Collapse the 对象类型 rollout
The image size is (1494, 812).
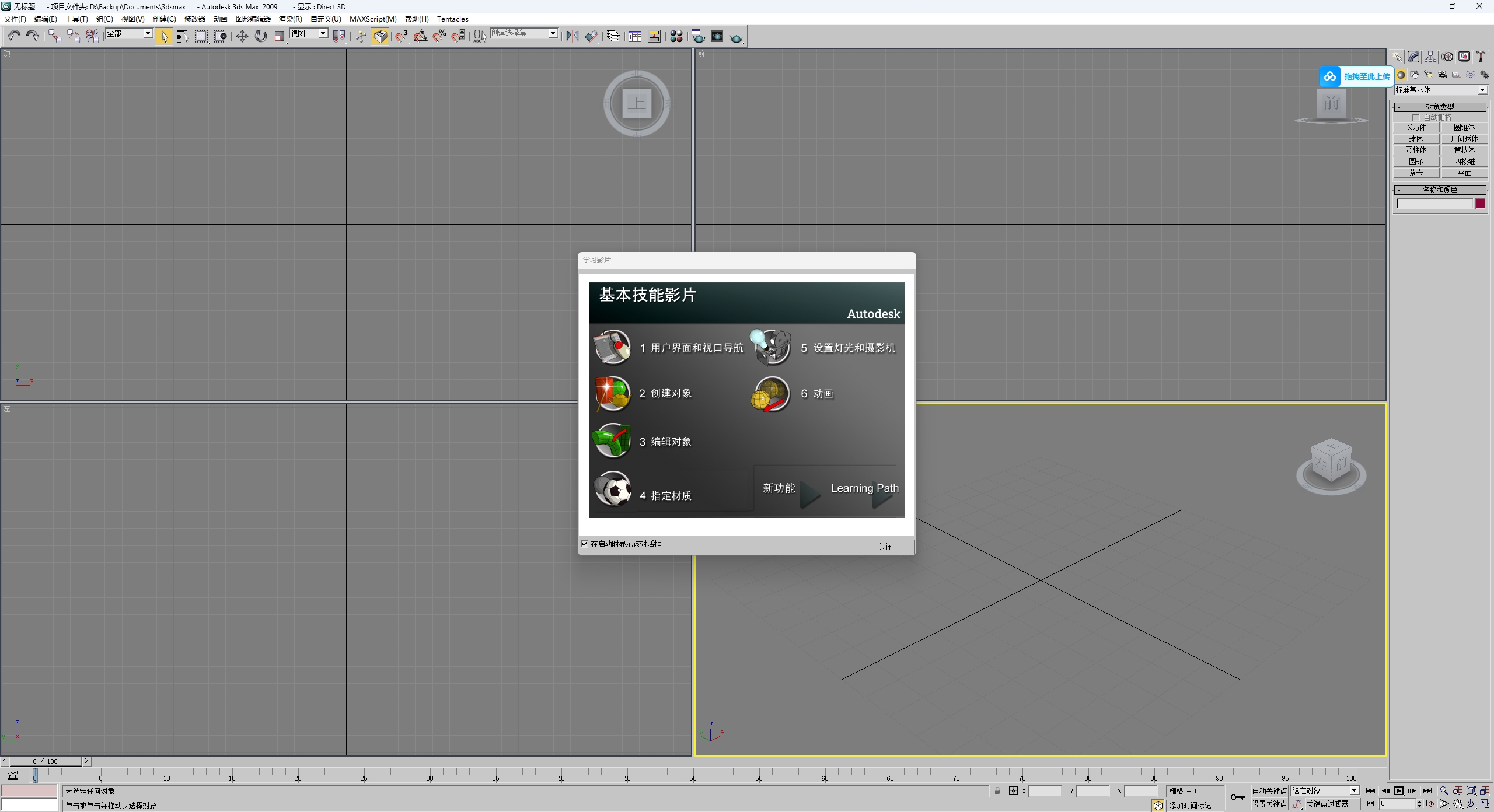pos(1439,107)
